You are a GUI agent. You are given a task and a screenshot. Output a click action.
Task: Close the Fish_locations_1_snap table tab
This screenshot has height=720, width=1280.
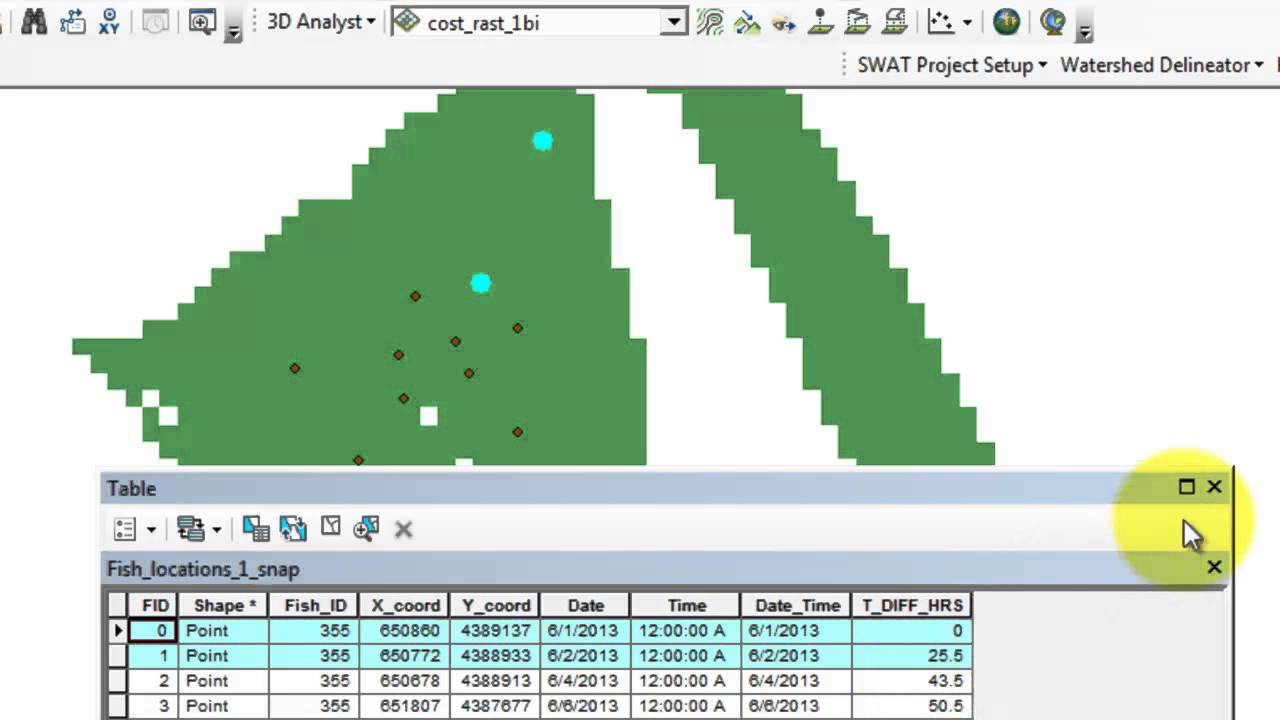[x=1214, y=567]
